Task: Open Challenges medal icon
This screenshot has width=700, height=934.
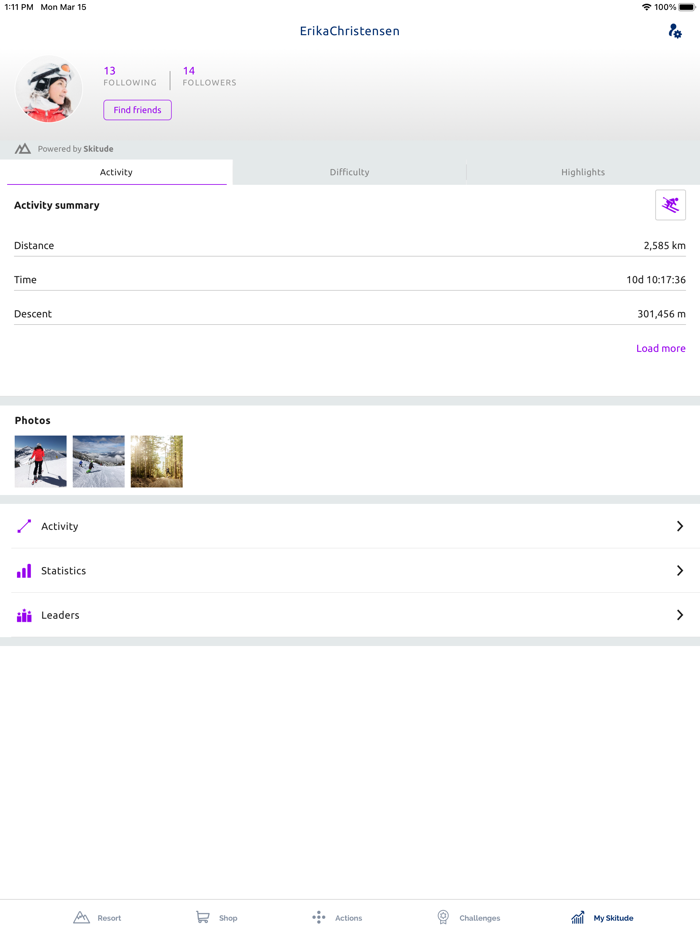Action: pyautogui.click(x=443, y=917)
